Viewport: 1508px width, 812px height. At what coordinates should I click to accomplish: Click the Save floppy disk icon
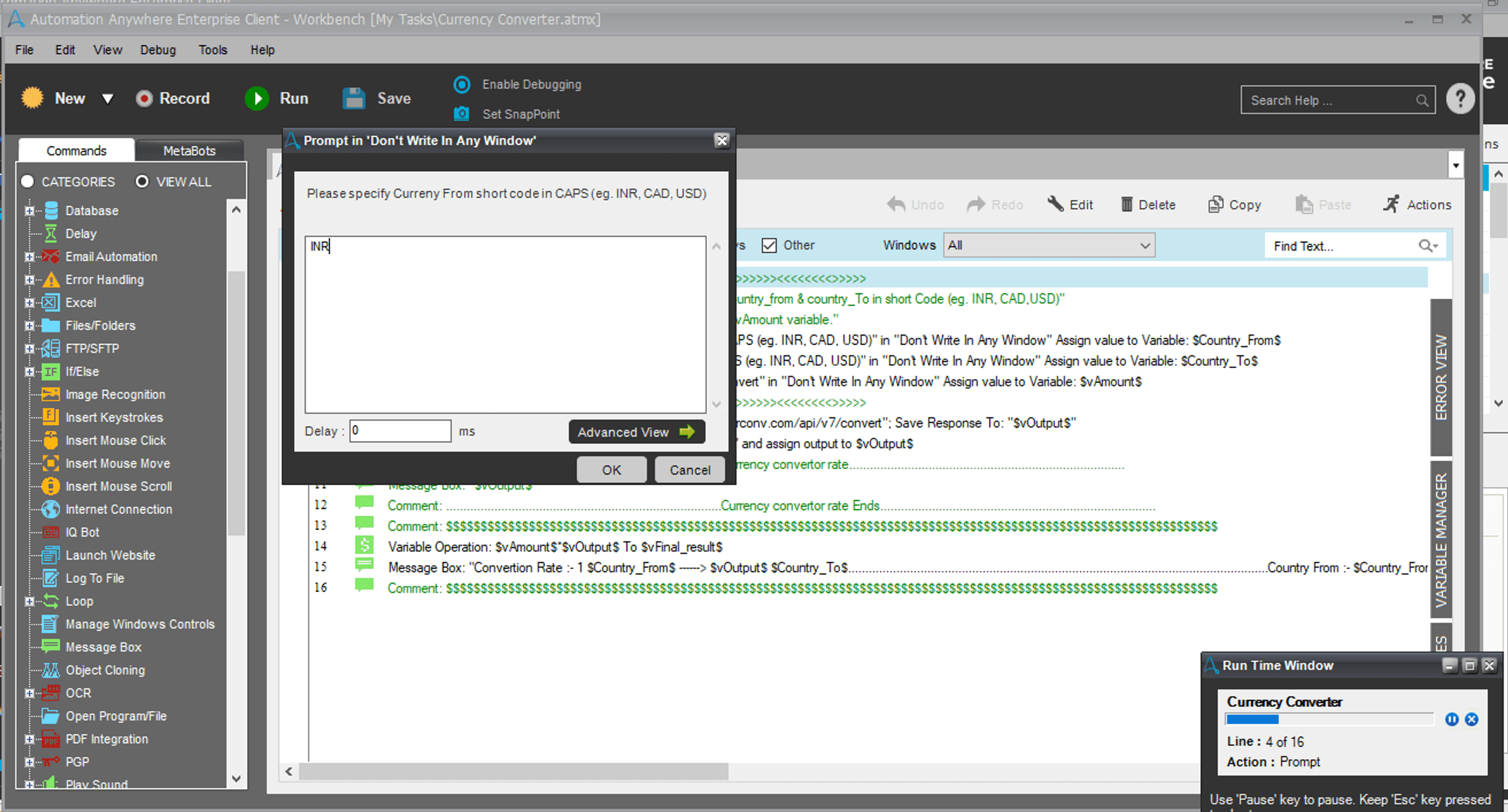click(354, 99)
